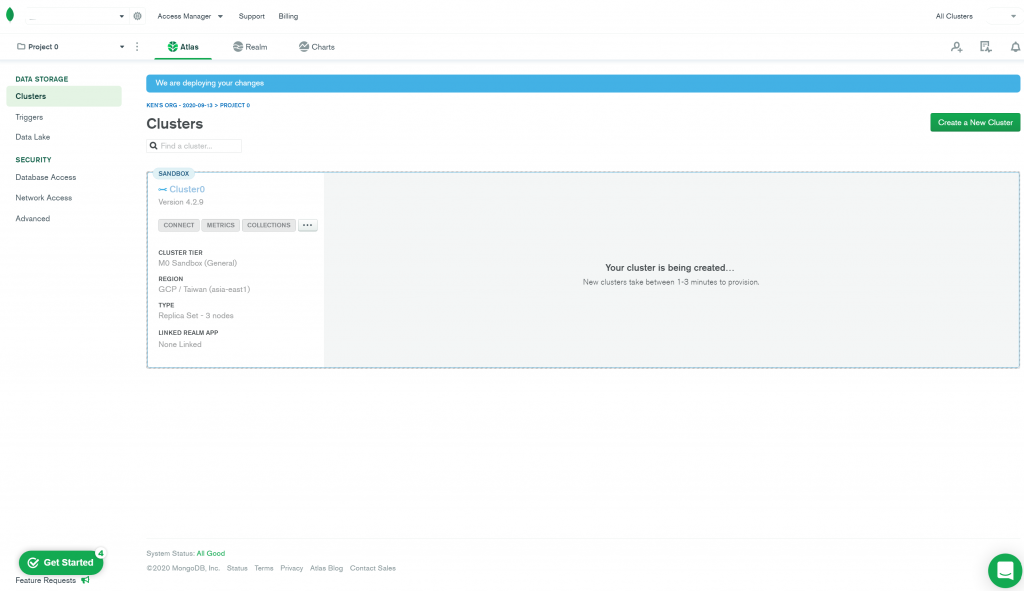Focus the Find a cluster search field
Viewport: 1024px width, 591px height.
tap(194, 146)
